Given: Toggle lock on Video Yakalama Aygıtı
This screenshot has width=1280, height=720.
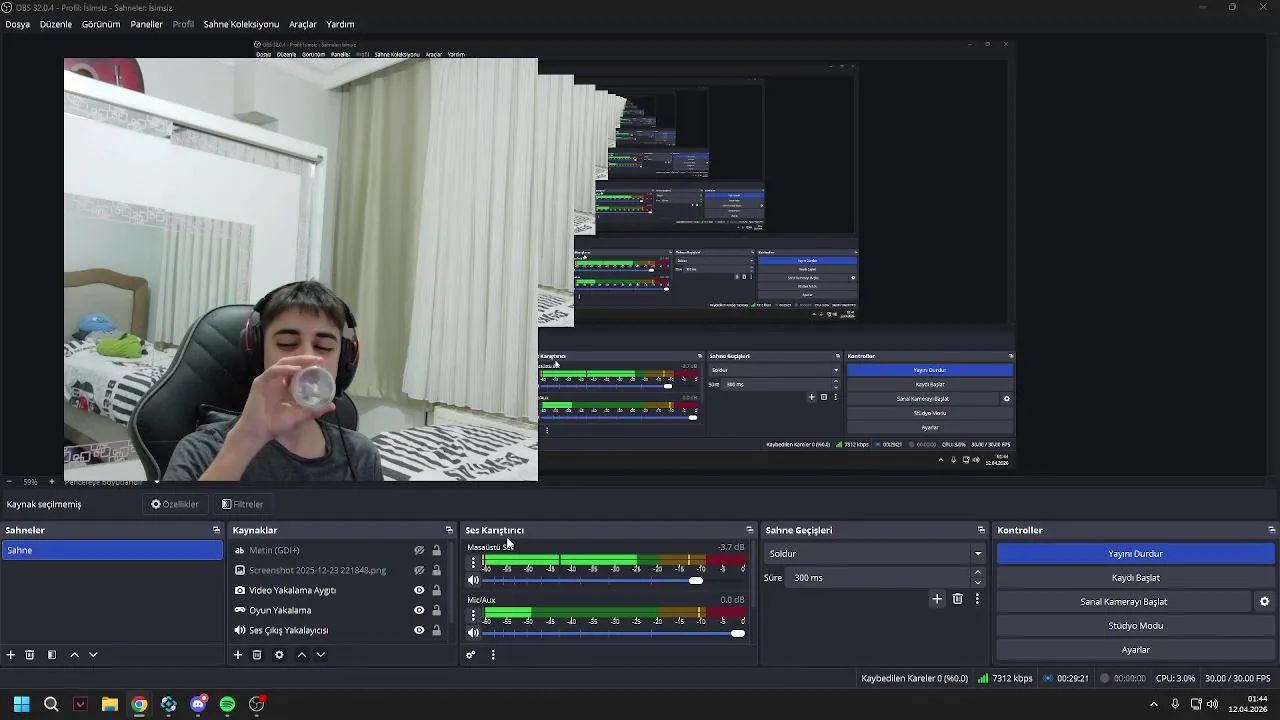Looking at the screenshot, I should pos(436,591).
